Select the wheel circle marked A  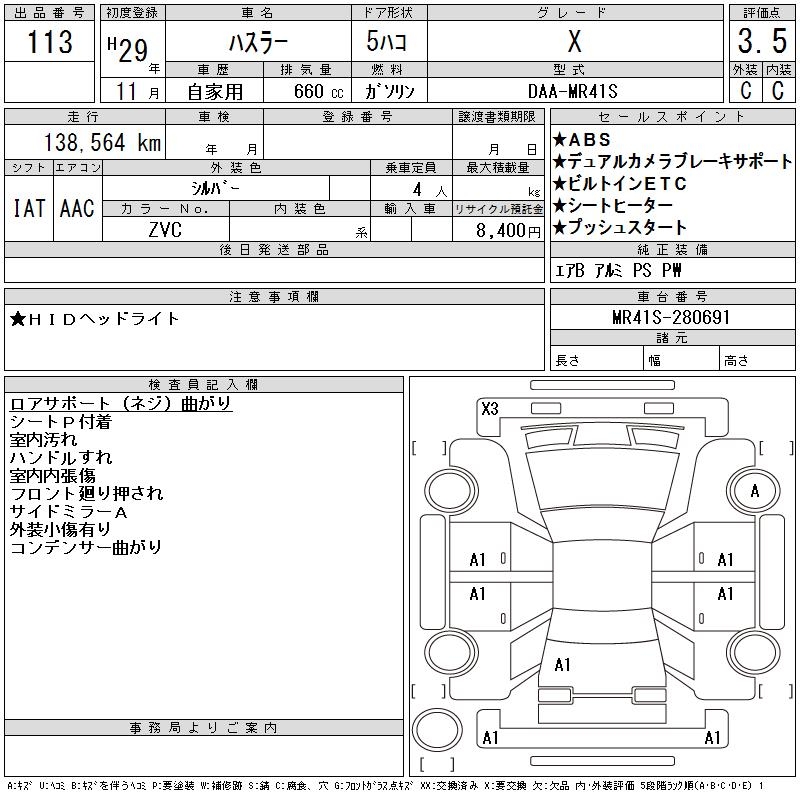(754, 491)
